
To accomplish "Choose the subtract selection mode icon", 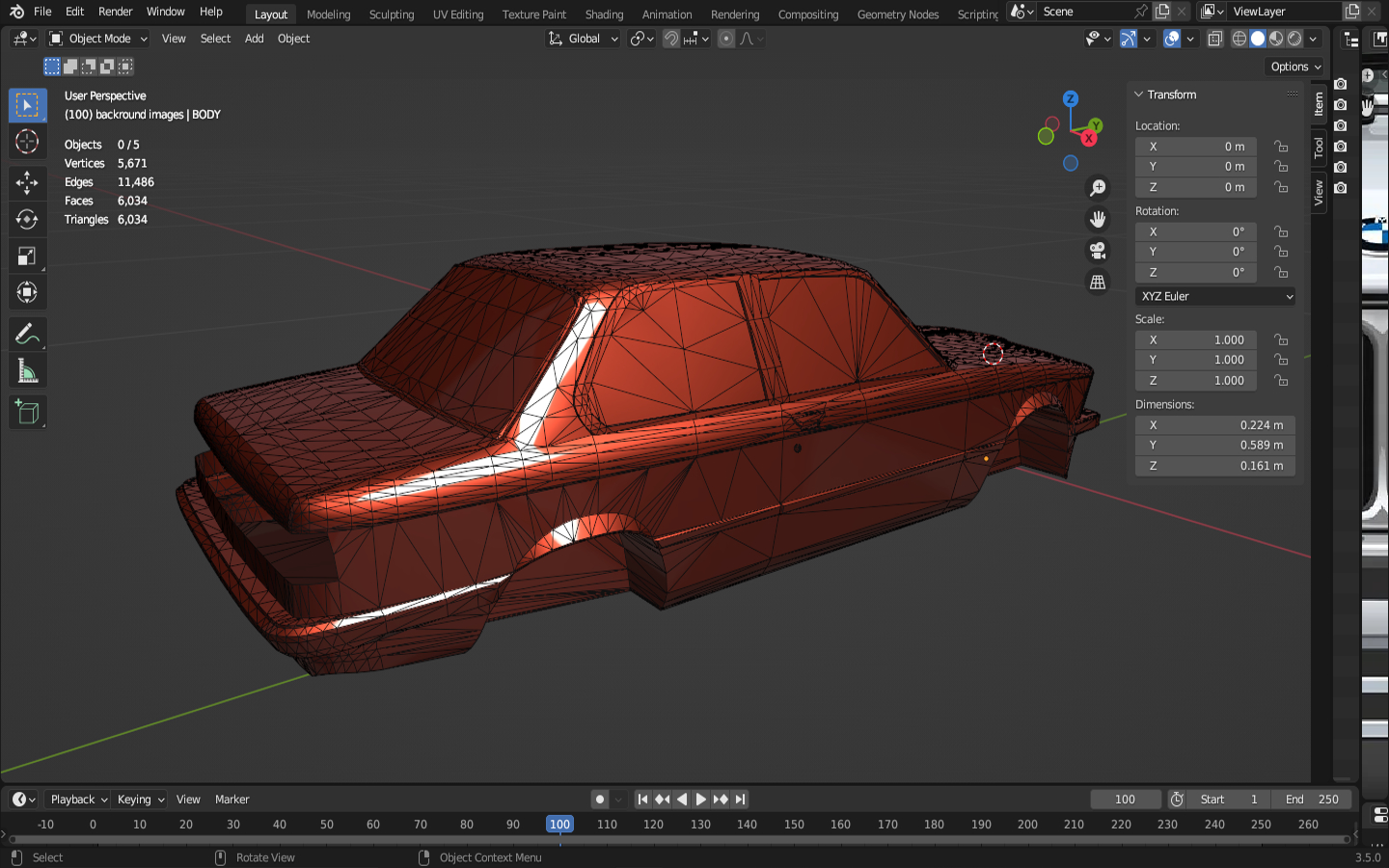I will click(89, 67).
